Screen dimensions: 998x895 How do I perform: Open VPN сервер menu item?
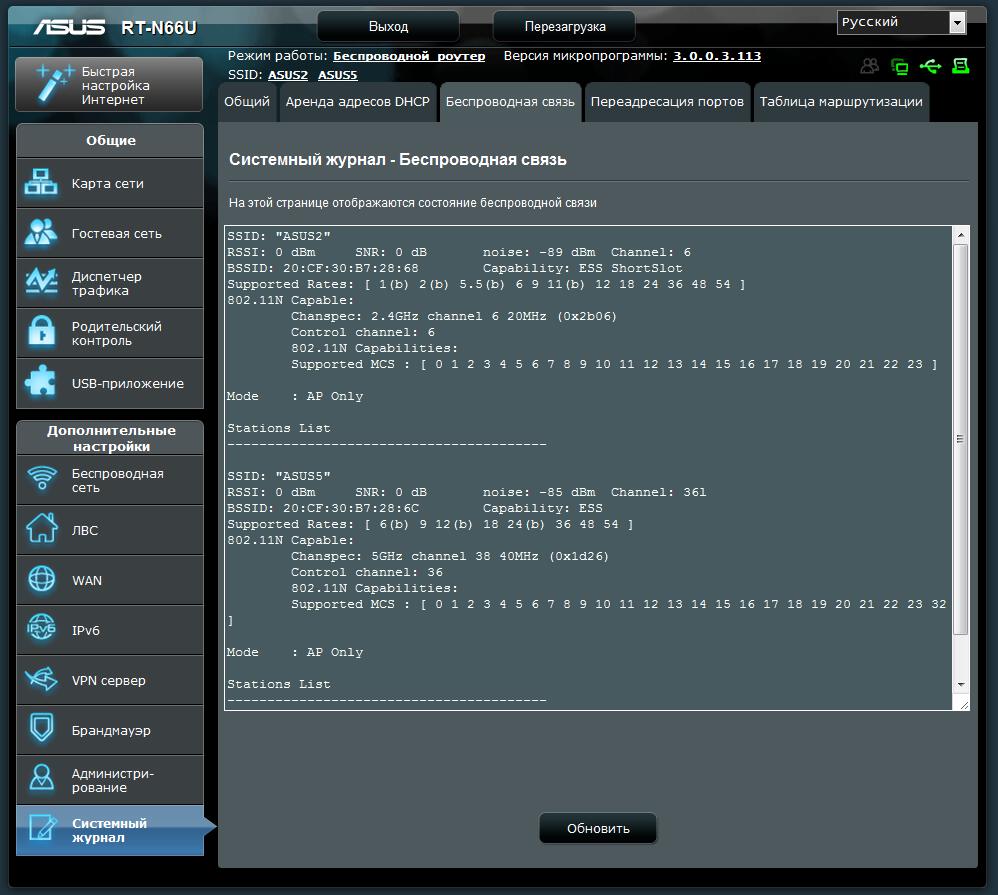tap(110, 680)
